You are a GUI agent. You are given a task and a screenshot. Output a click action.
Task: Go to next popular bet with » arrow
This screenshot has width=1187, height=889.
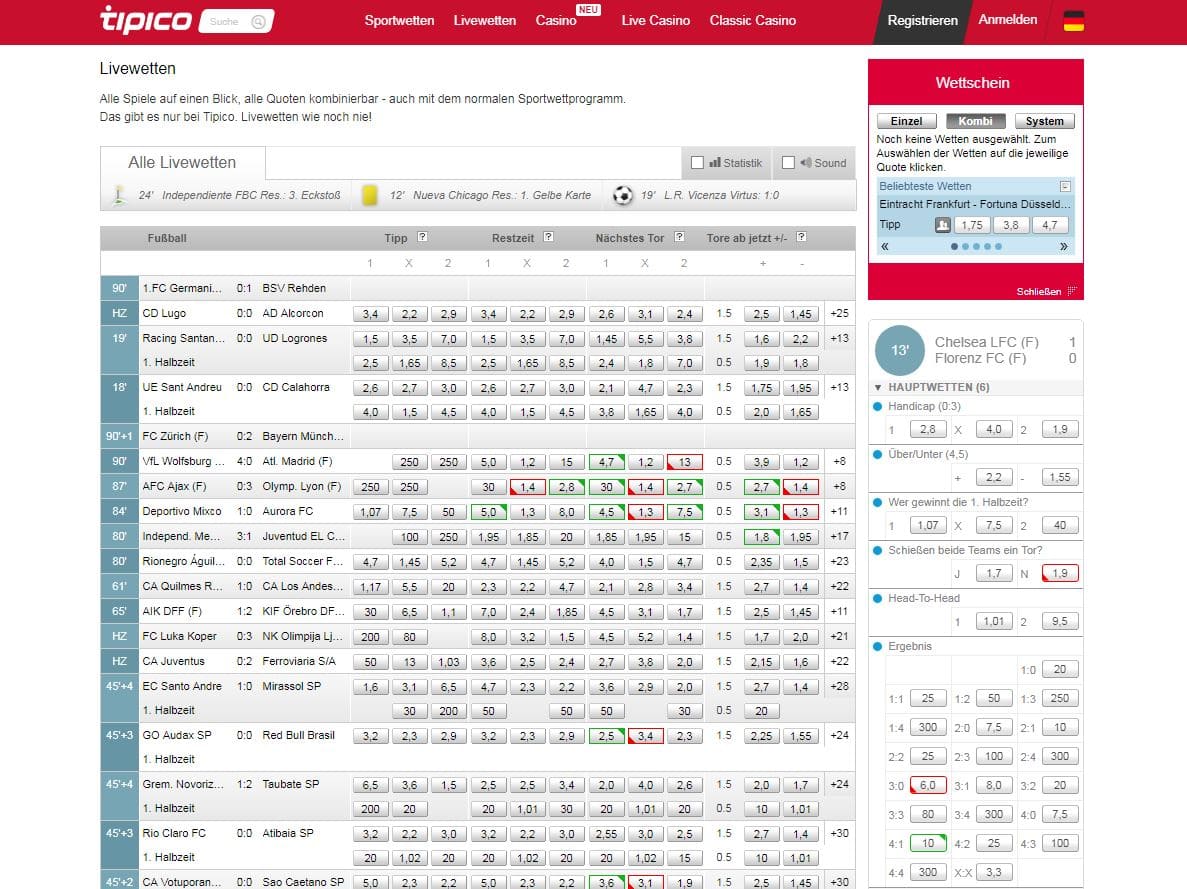pos(1064,246)
